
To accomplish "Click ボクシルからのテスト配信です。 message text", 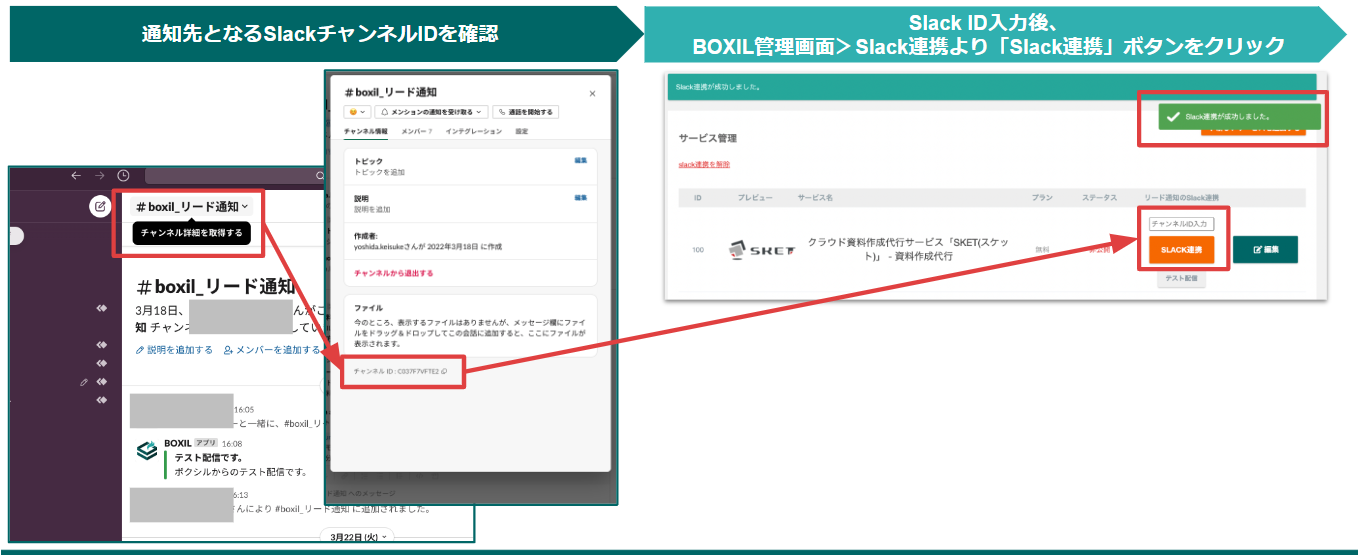I will click(240, 471).
